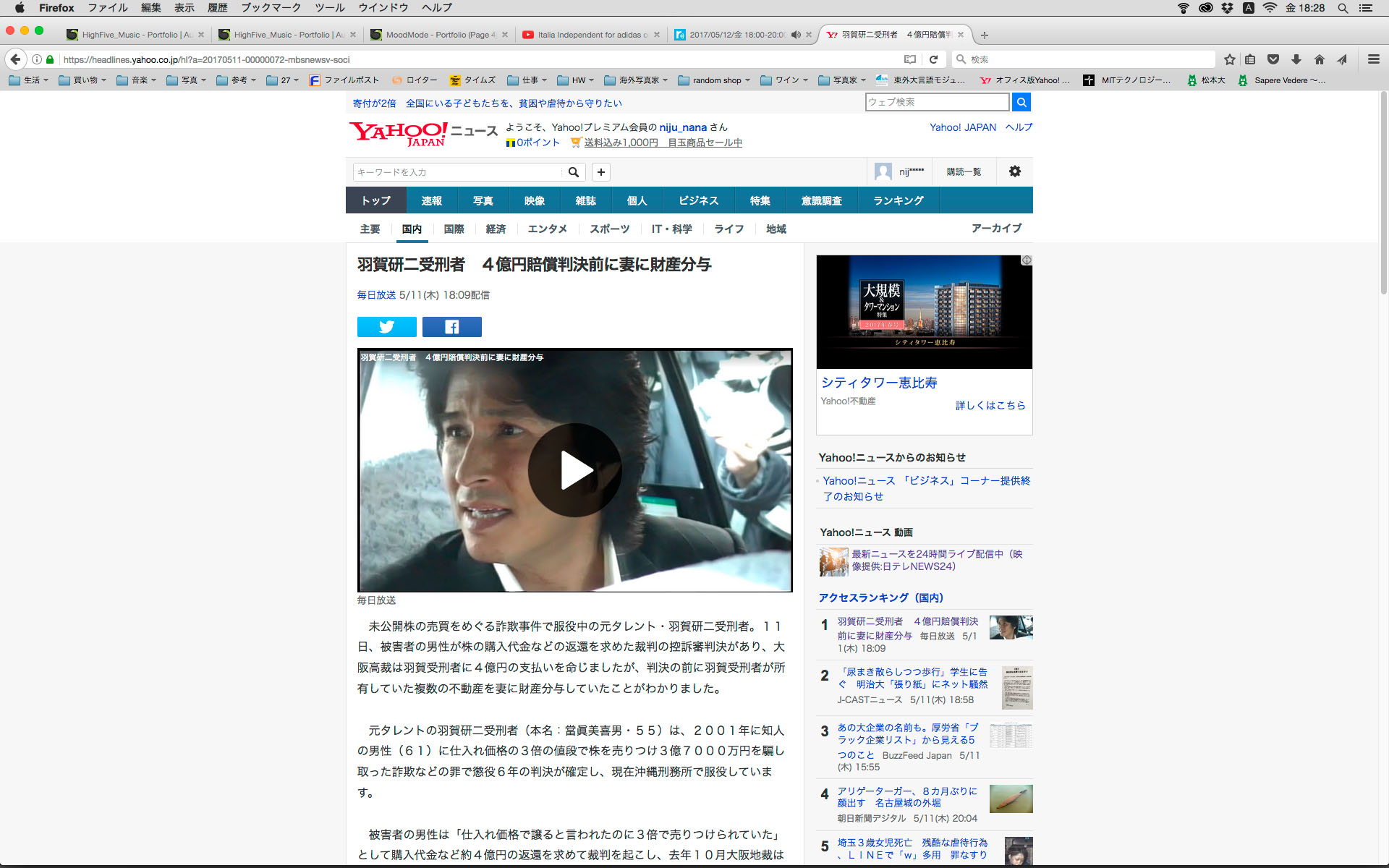Viewport: 1389px width, 868px height.
Task: Click the blue web search button
Action: [1021, 102]
